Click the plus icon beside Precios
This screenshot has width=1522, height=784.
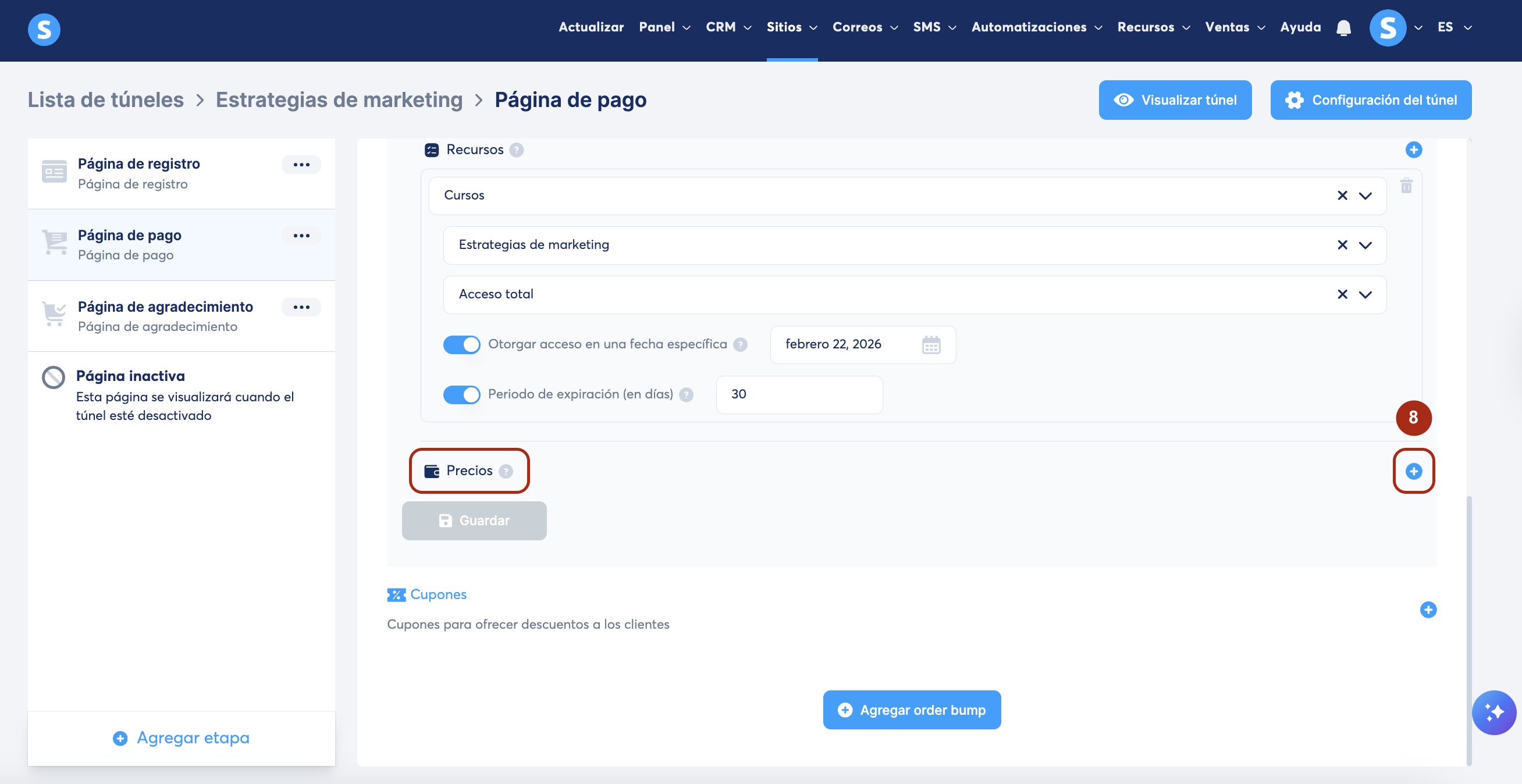[x=1413, y=471]
